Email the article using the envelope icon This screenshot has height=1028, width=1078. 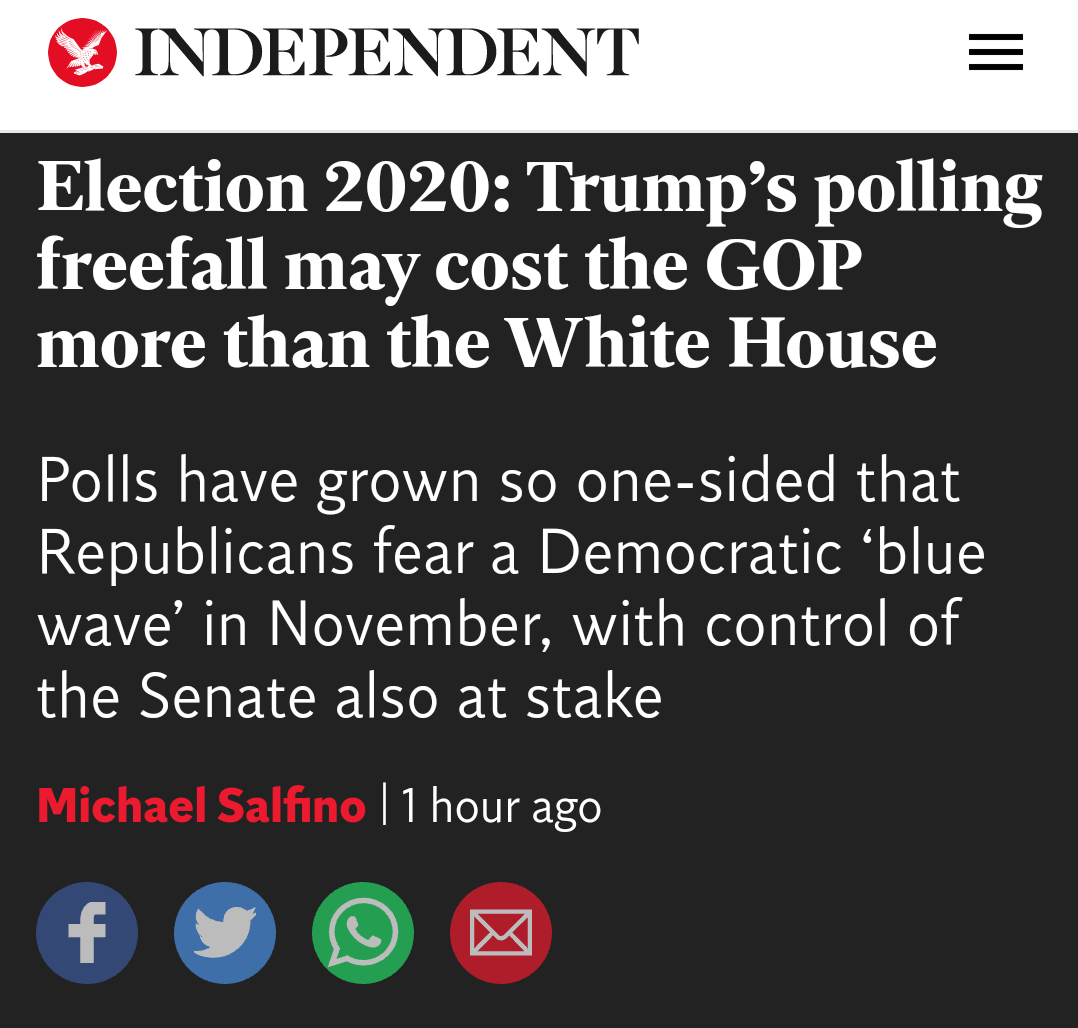(501, 932)
